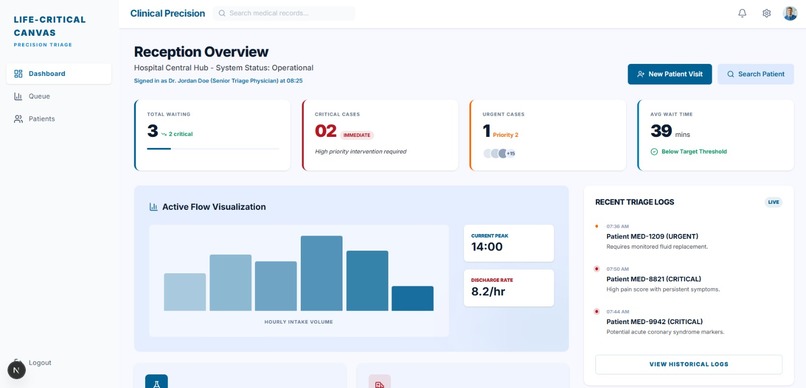This screenshot has height=388, width=806.
Task: Click the add-person icon on New Patient Visit
Action: click(x=640, y=74)
